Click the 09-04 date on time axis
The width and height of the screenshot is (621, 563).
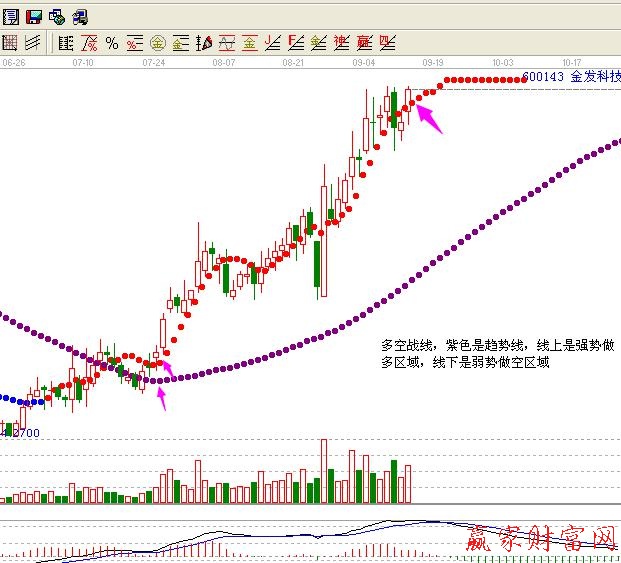tap(364, 62)
